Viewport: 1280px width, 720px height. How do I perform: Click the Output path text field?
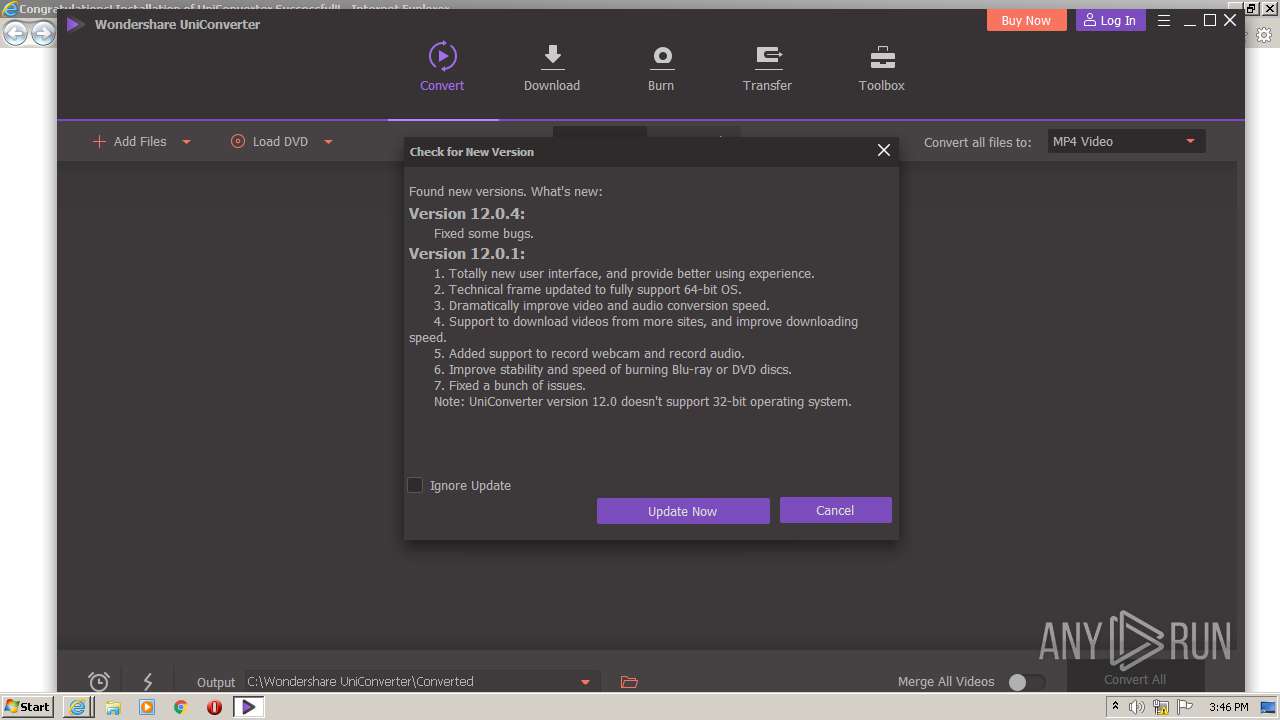pos(410,682)
